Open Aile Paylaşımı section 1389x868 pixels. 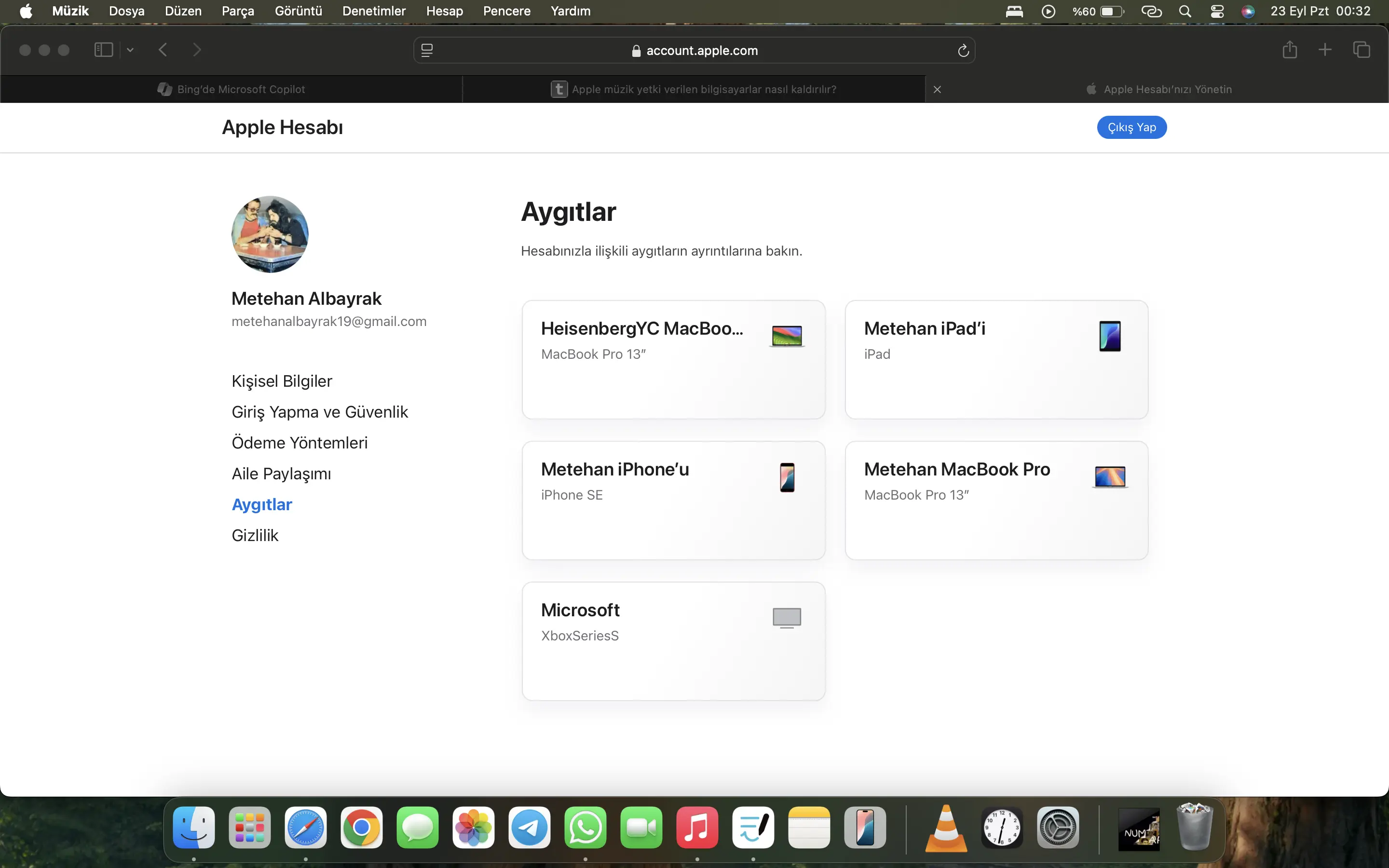[x=281, y=474]
